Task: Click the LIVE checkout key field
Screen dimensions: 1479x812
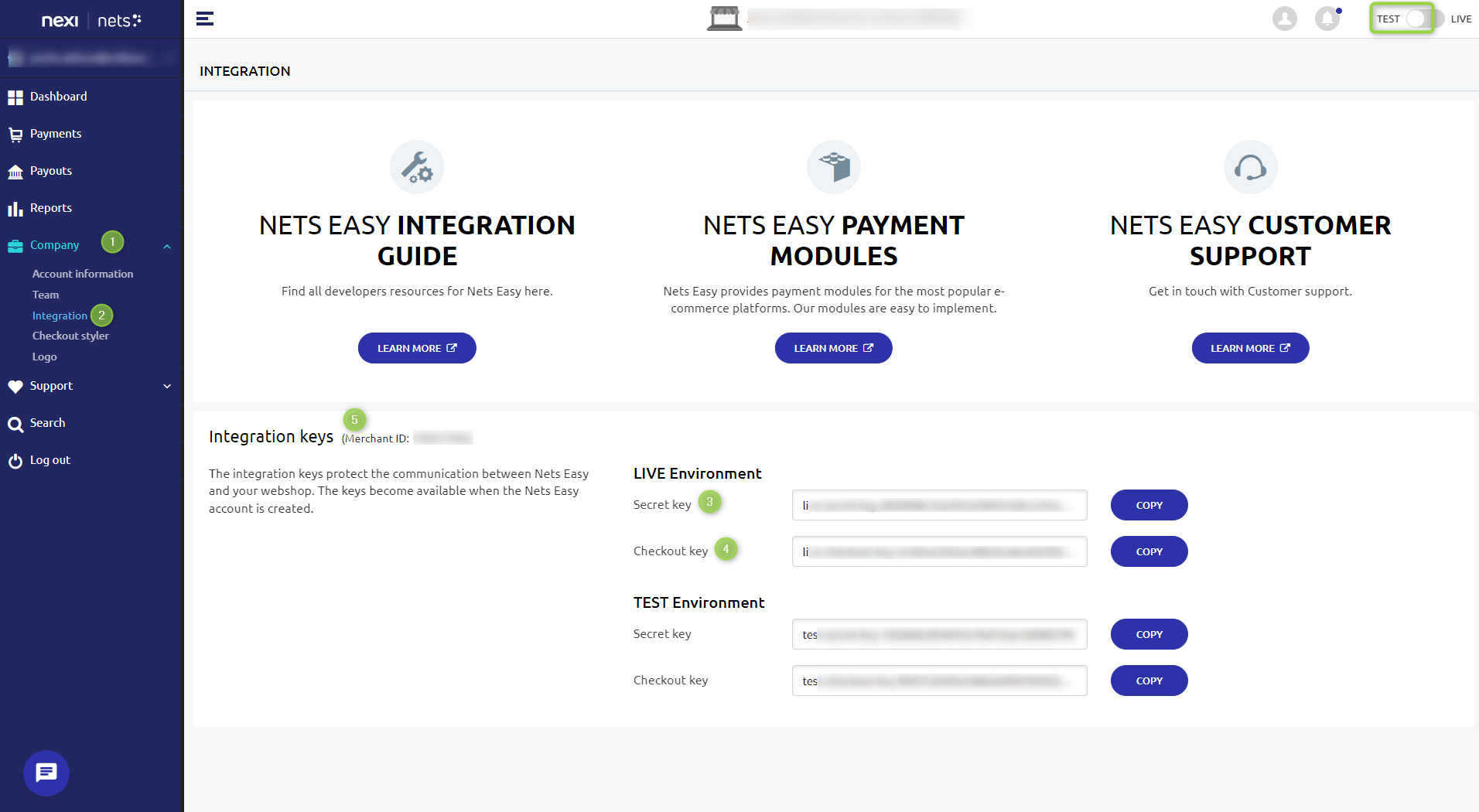Action: tap(940, 551)
